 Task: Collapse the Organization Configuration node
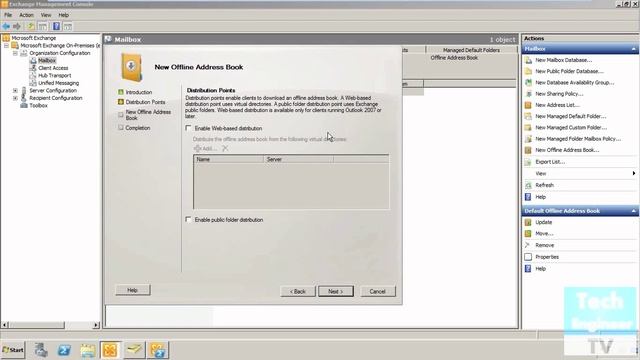[x=15, y=53]
